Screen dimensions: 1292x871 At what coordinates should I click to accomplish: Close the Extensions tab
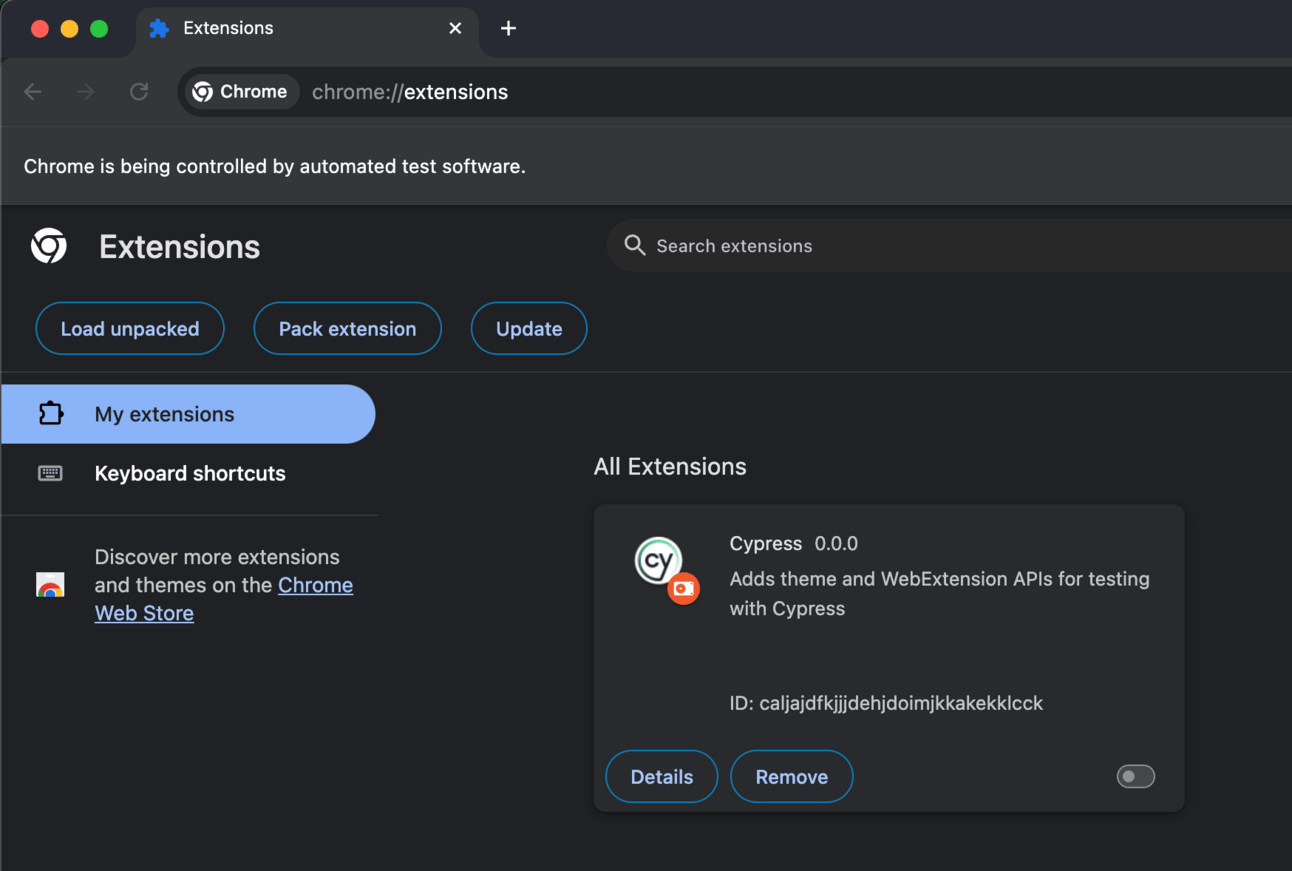pos(455,28)
